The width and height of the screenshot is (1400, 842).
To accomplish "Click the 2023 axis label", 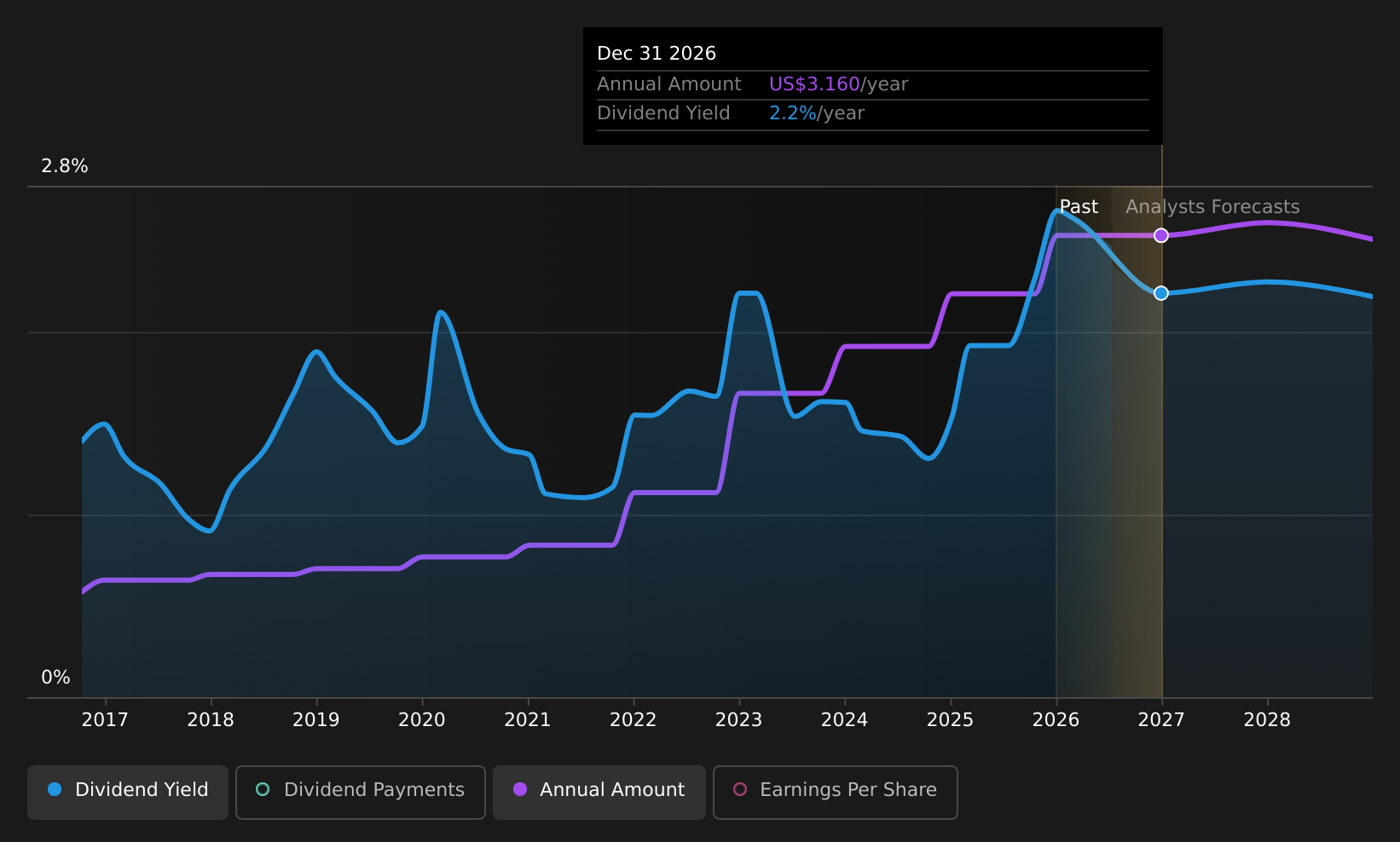I will (739, 720).
